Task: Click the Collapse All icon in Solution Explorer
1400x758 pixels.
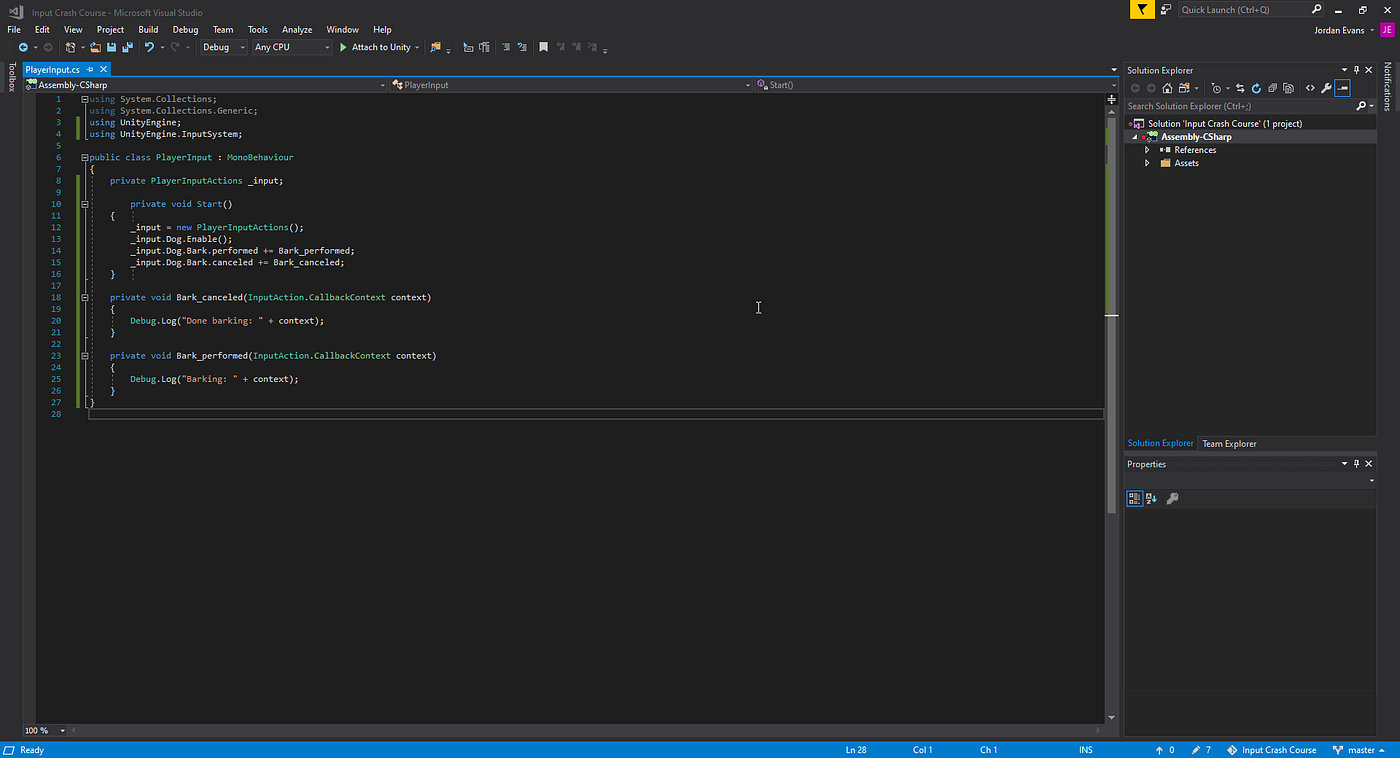Action: click(x=1272, y=88)
